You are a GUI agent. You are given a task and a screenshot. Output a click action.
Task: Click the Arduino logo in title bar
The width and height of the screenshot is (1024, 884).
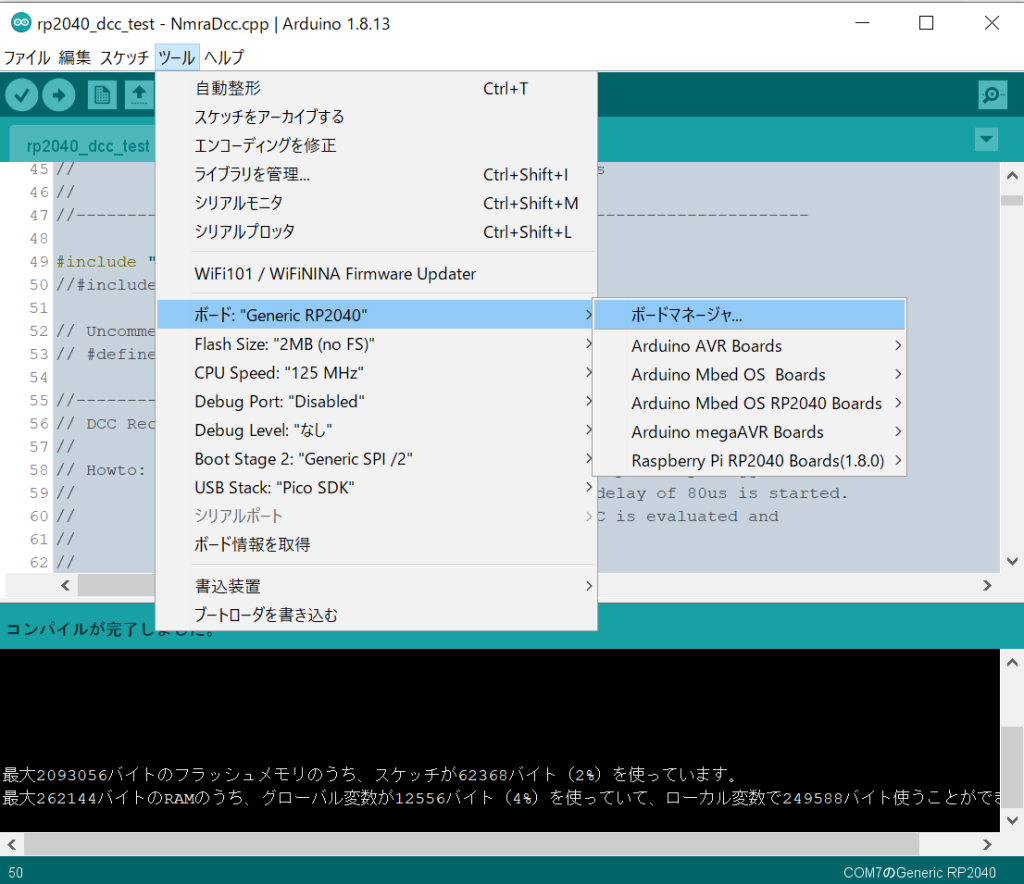(20, 22)
